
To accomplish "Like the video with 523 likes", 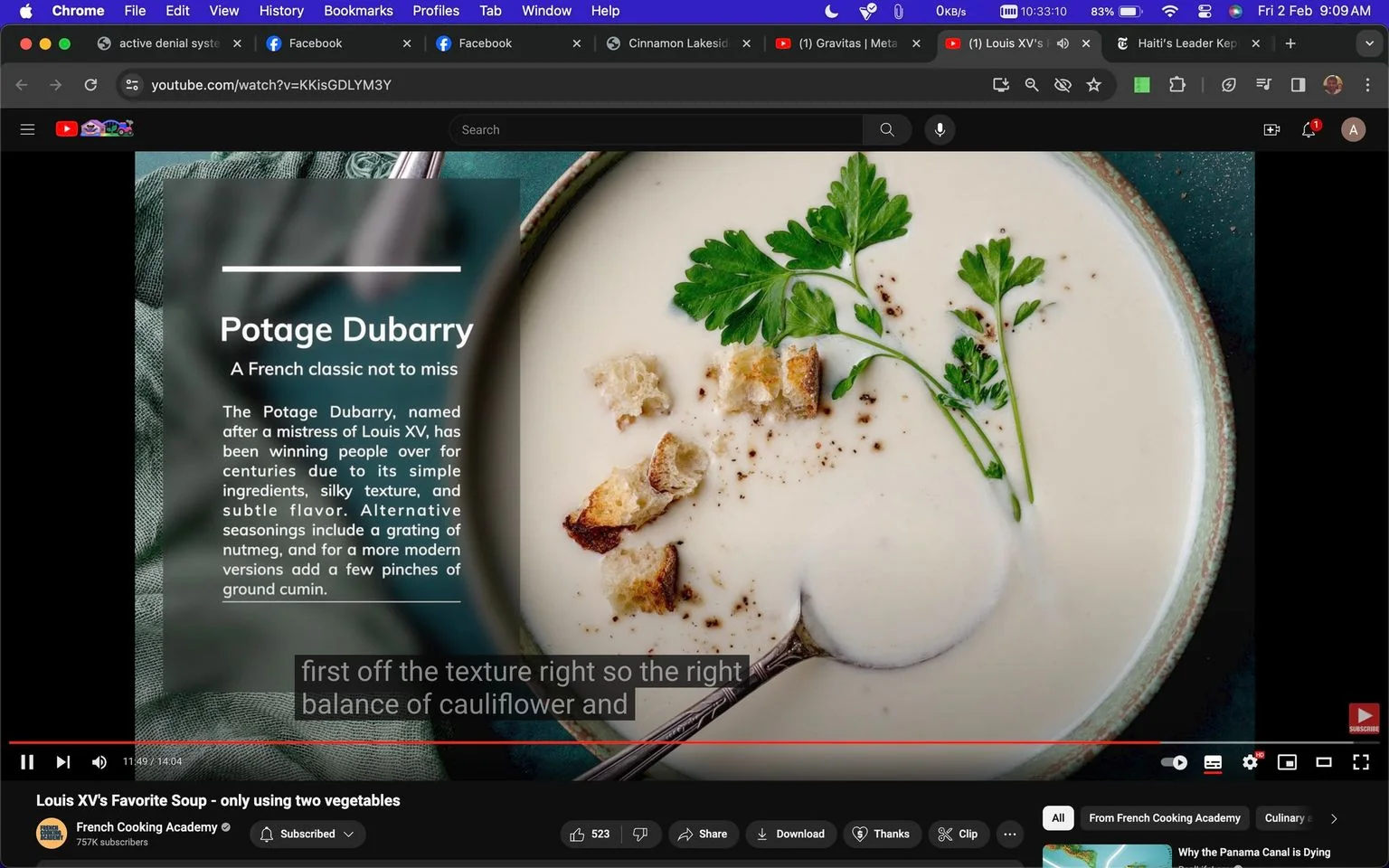I will (x=590, y=834).
